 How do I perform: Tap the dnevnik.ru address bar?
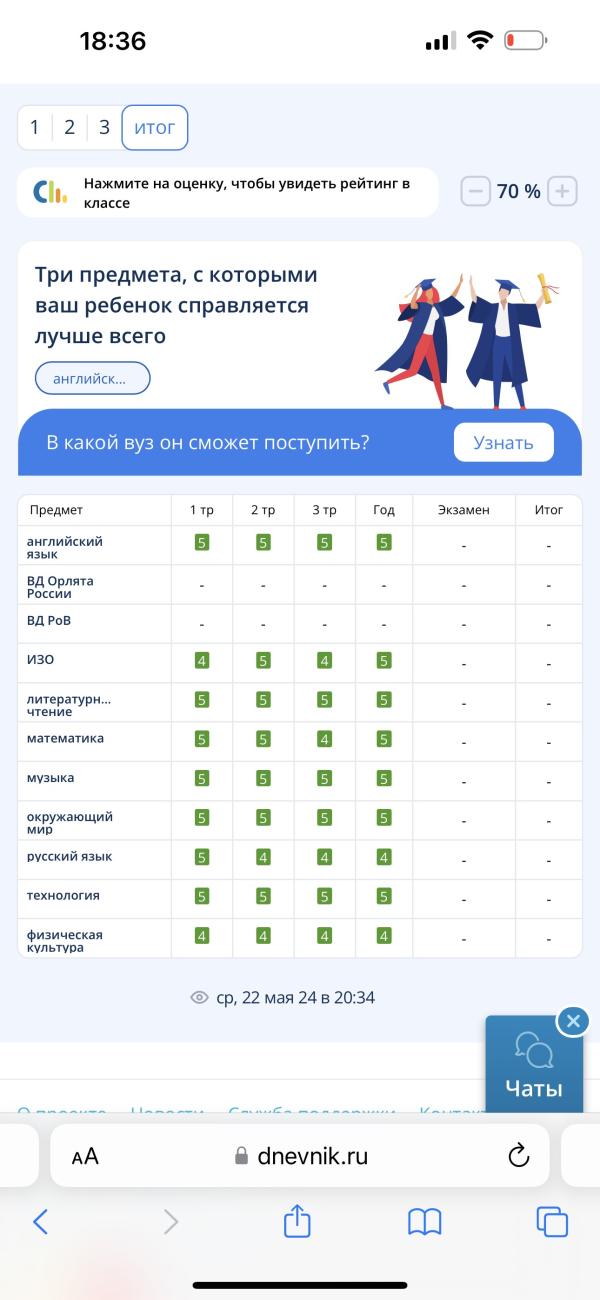coord(300,1156)
